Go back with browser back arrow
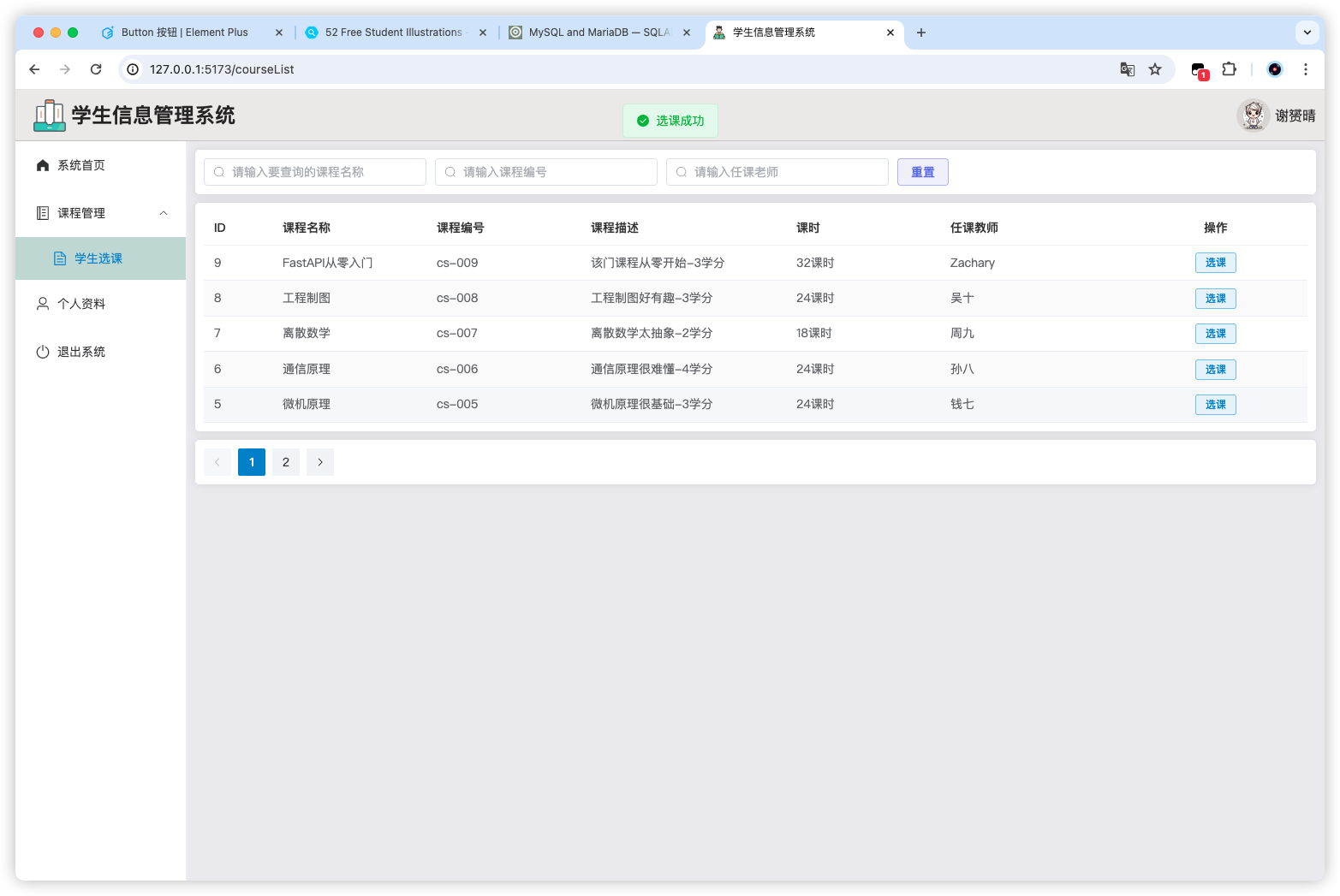This screenshot has width=1340, height=896. click(x=34, y=69)
